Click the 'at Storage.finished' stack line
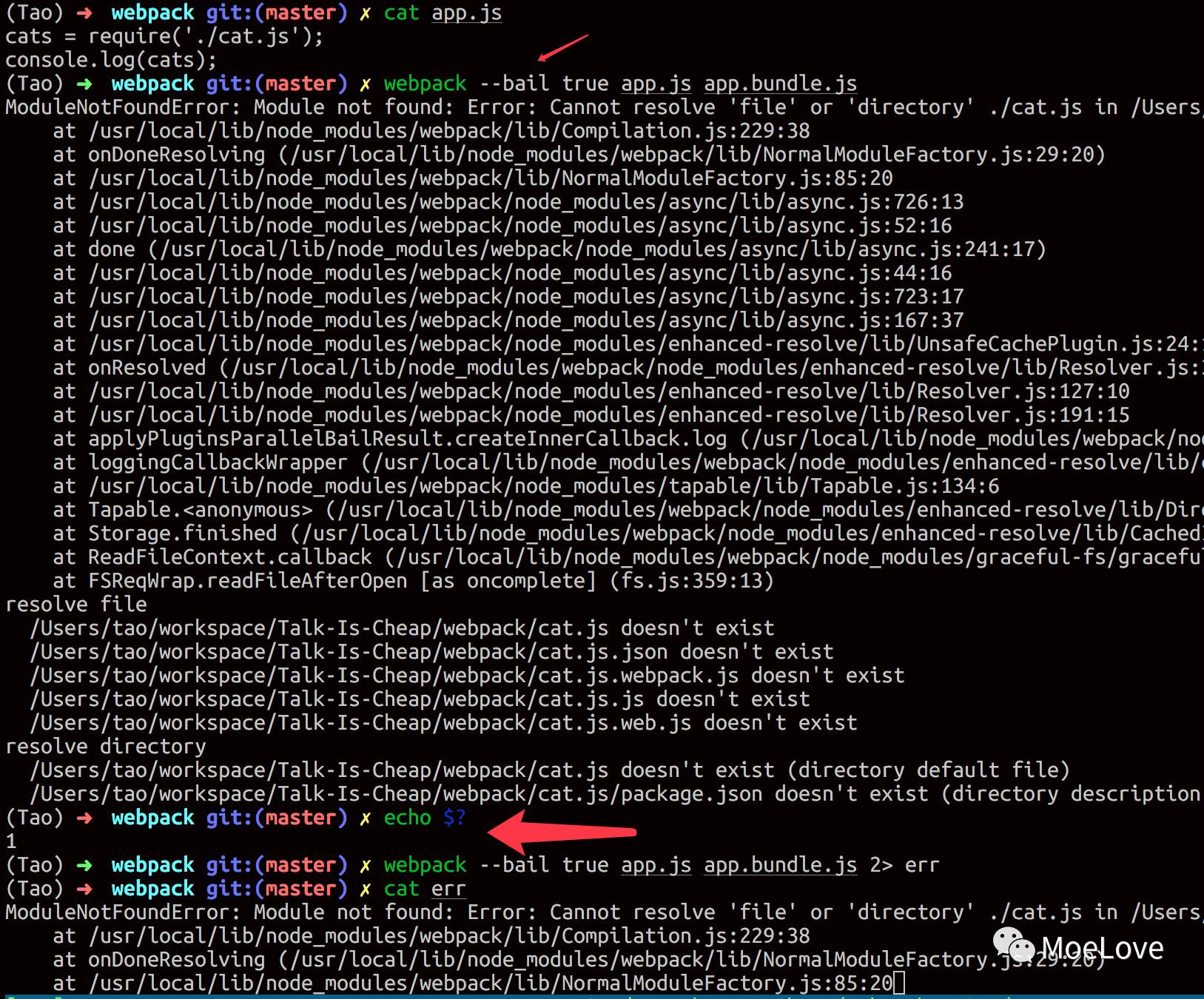 pos(628,534)
